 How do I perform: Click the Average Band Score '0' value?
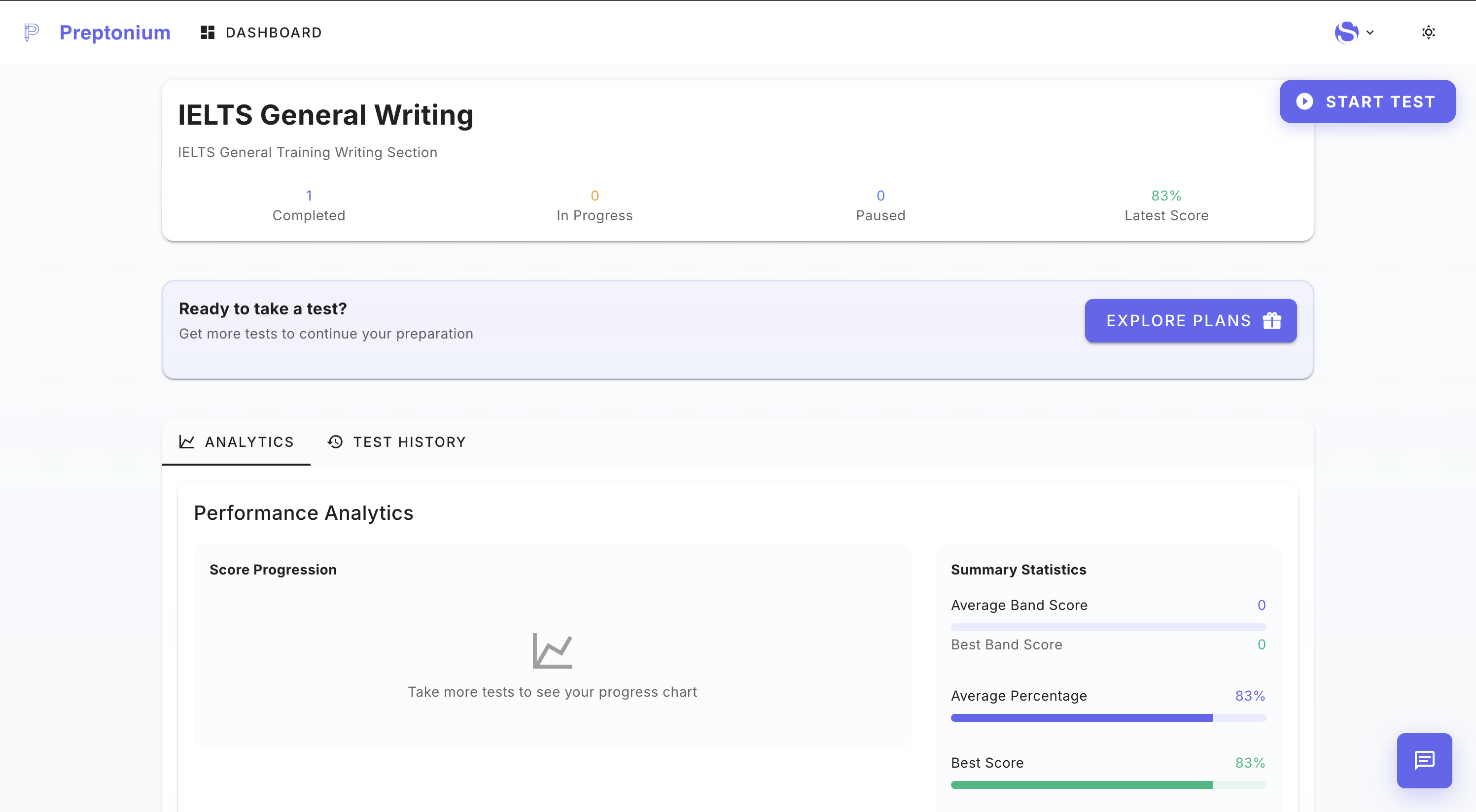tap(1261, 605)
